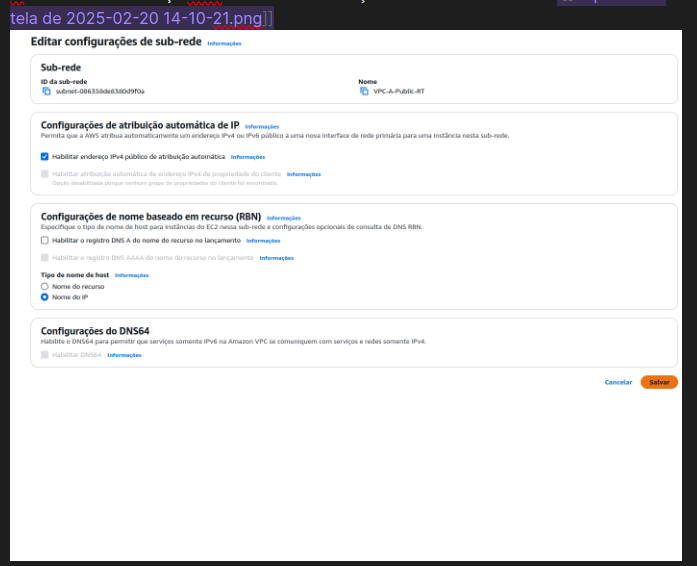Click the Salvar button

659,382
